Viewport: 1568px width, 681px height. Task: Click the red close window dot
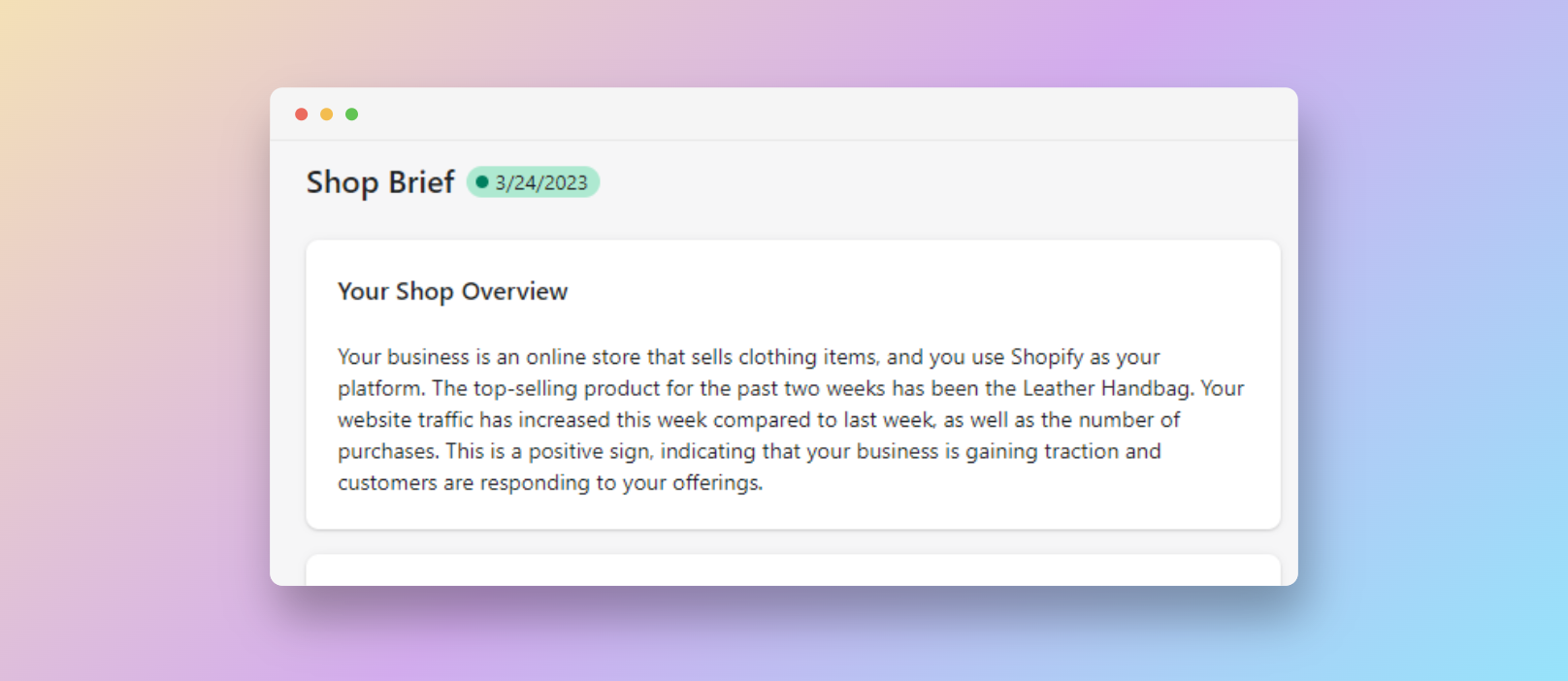pos(302,114)
